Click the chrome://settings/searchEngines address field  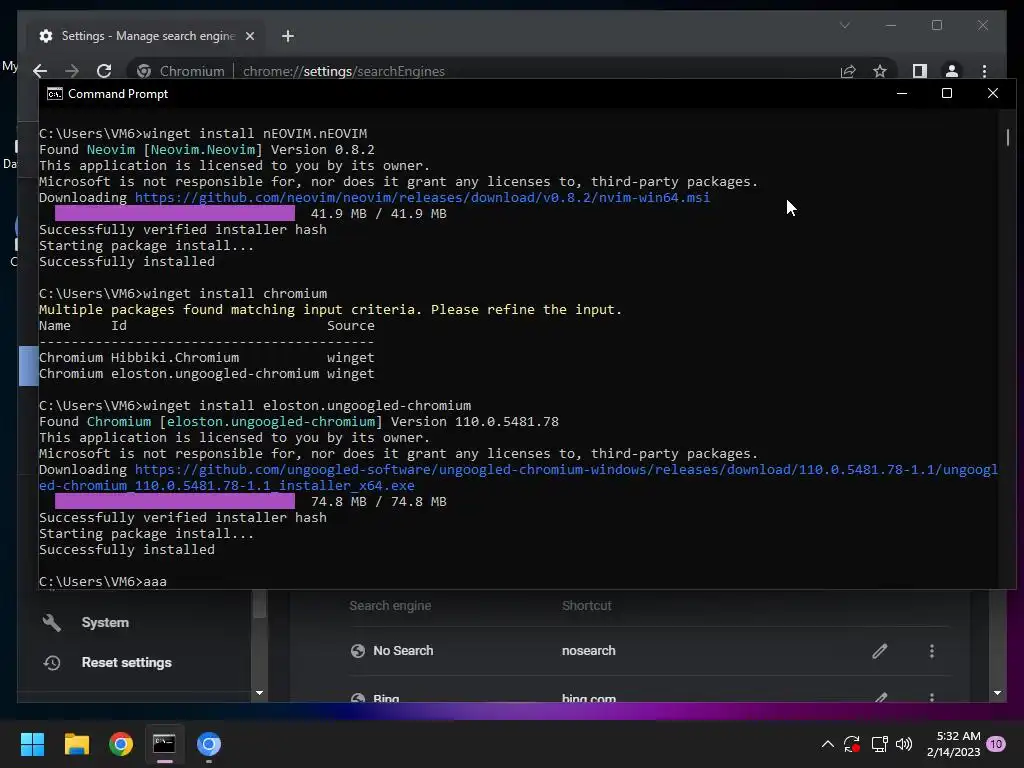(344, 71)
